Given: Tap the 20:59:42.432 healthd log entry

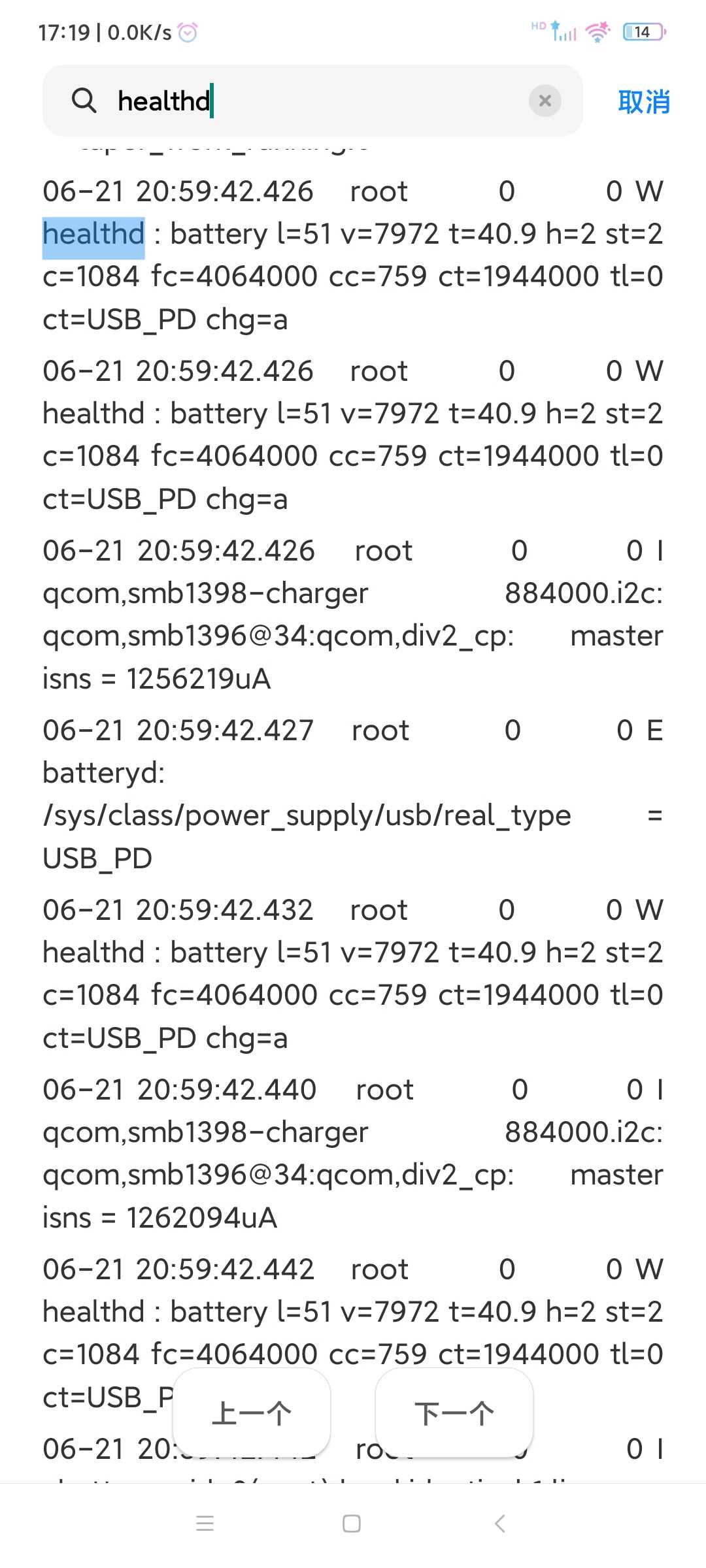Looking at the screenshot, I should (x=353, y=973).
